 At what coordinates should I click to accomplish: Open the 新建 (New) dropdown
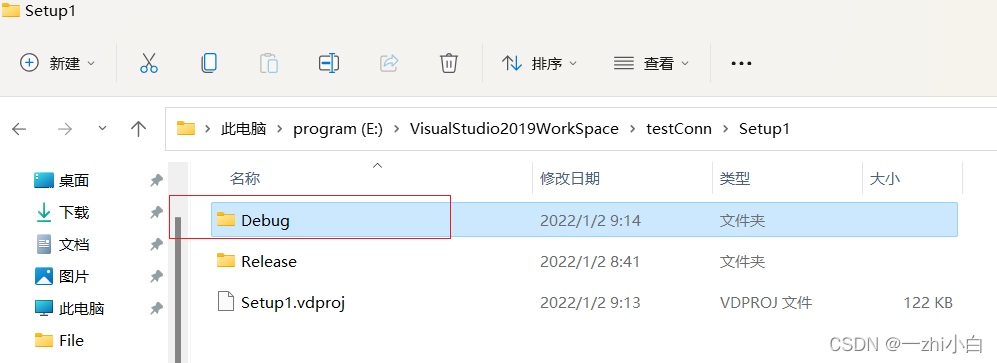click(x=58, y=63)
